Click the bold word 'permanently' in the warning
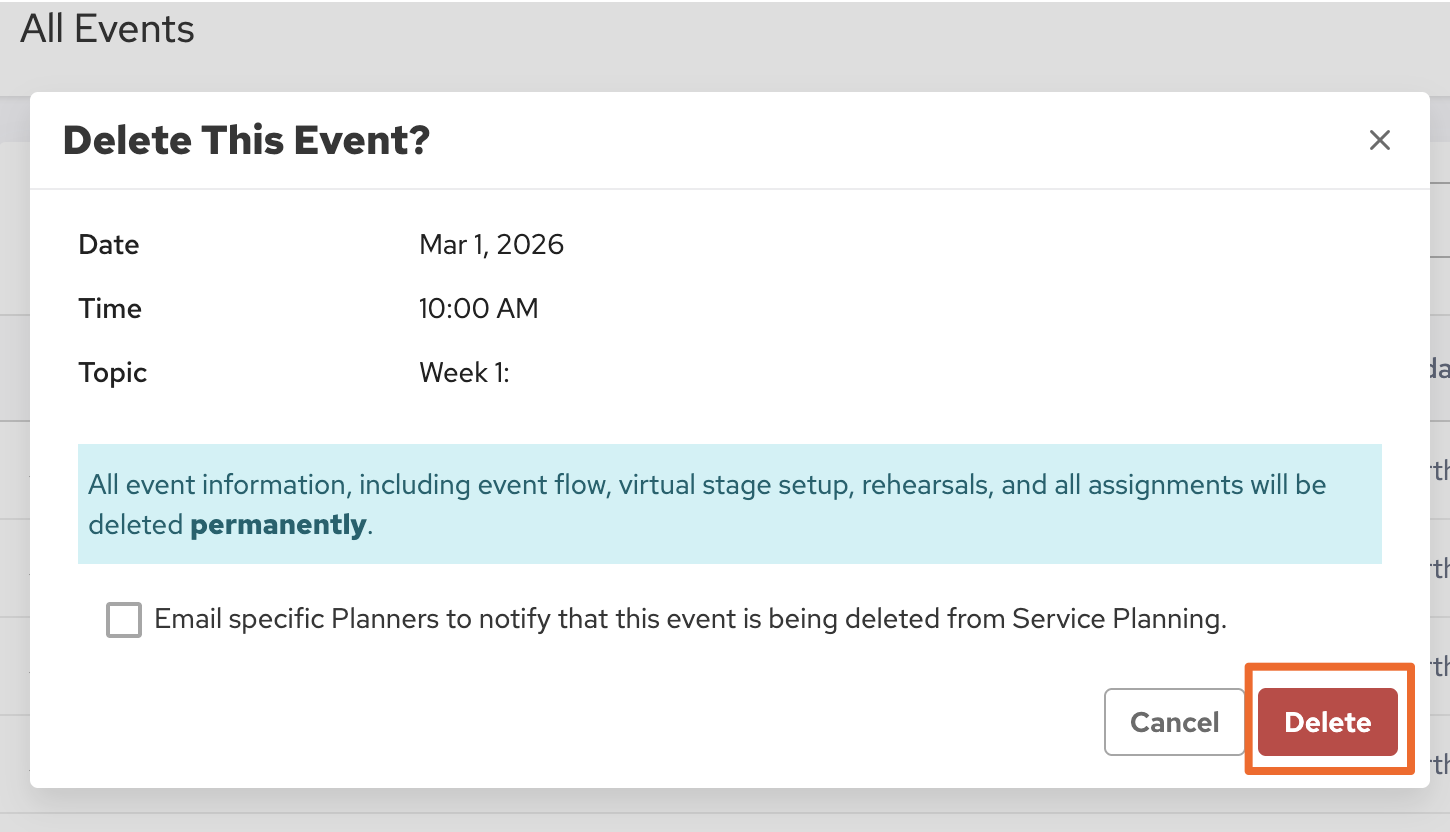This screenshot has width=1450, height=832. [278, 525]
